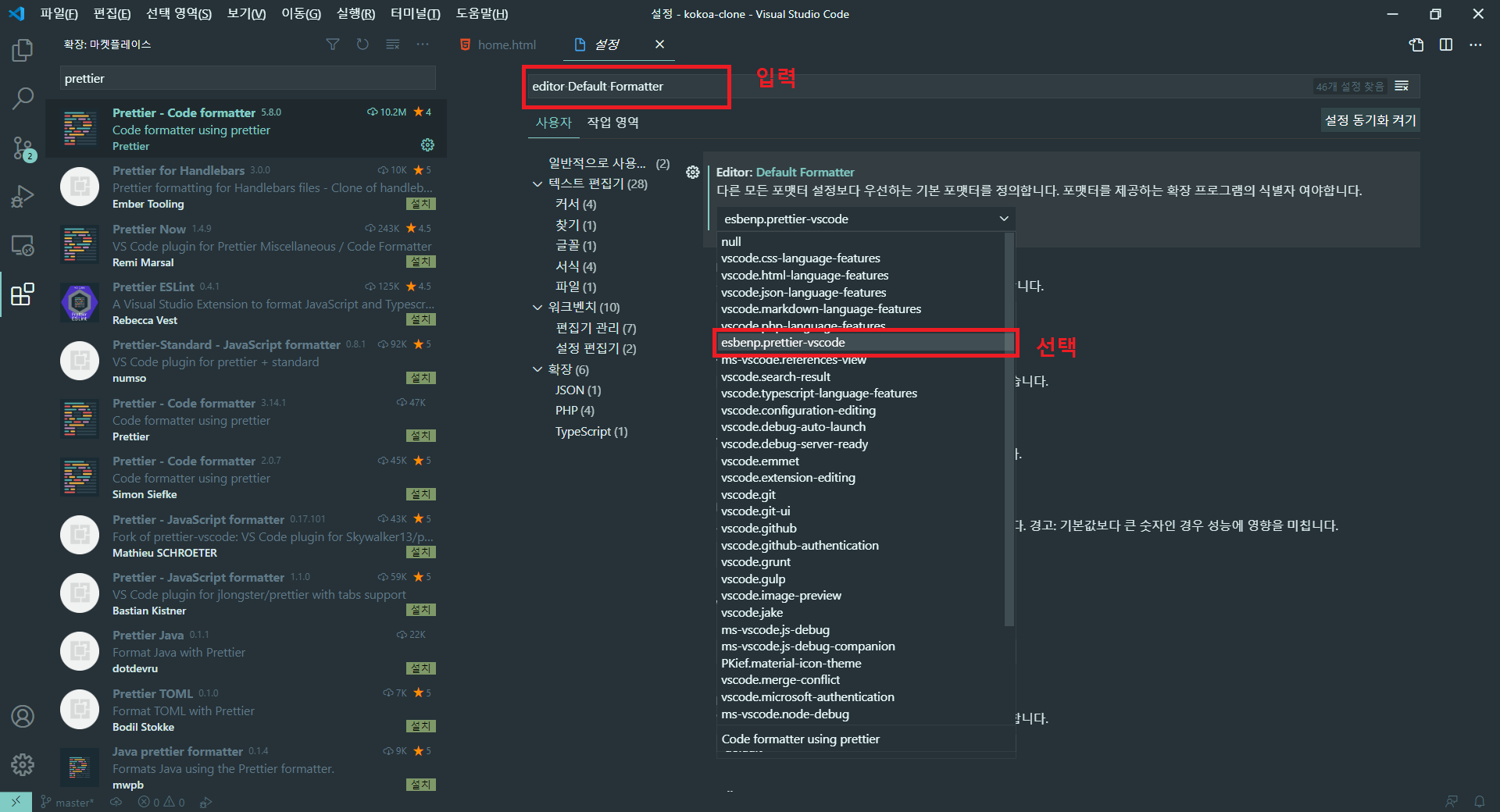Collapse the 확장 (6) tree section
1500x812 pixels.
537,369
